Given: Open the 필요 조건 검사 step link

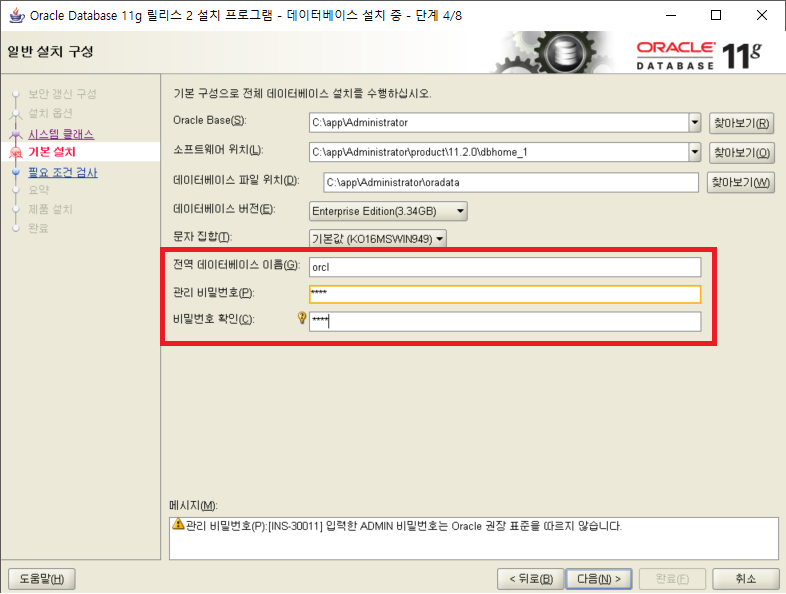Looking at the screenshot, I should coord(63,172).
